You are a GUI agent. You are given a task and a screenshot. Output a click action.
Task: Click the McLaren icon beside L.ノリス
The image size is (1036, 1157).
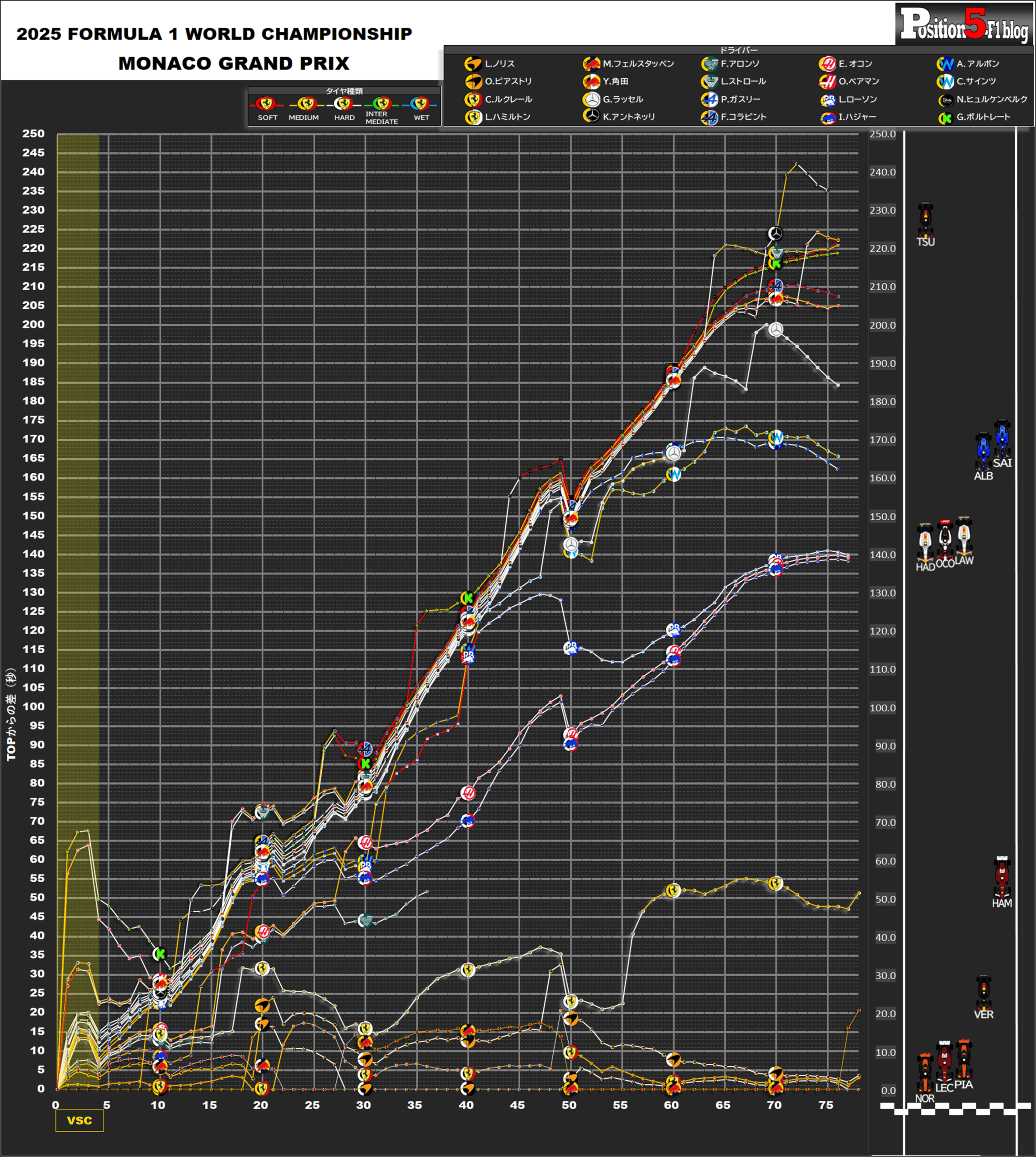pos(473,64)
